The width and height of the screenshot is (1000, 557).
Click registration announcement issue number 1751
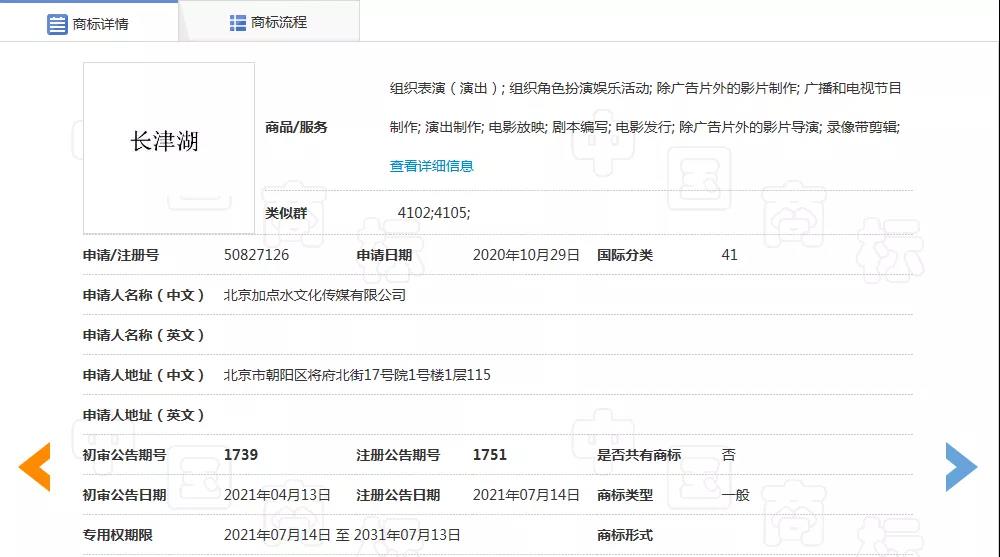[x=490, y=455]
